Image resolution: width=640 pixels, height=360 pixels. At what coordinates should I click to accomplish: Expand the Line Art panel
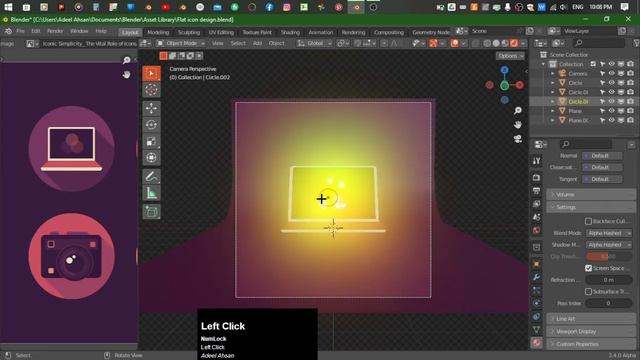click(590, 319)
